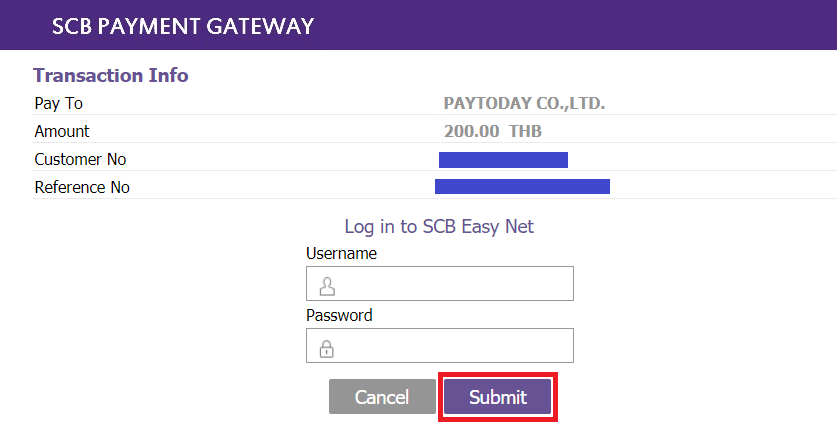Screen dimensions: 837x434
Task: Focus the Password input field
Action: point(440,345)
